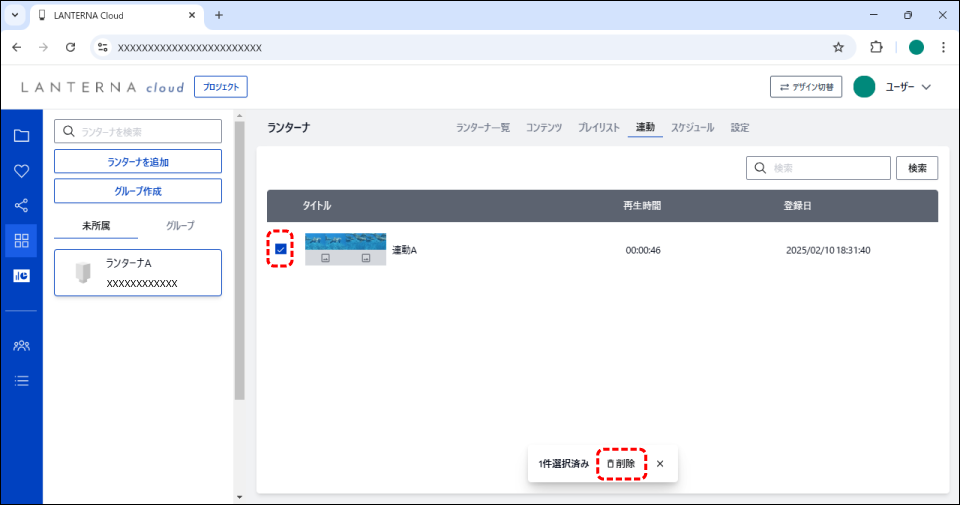Open Chrome three-dot menu
This screenshot has width=960, height=505.
pos(943,47)
